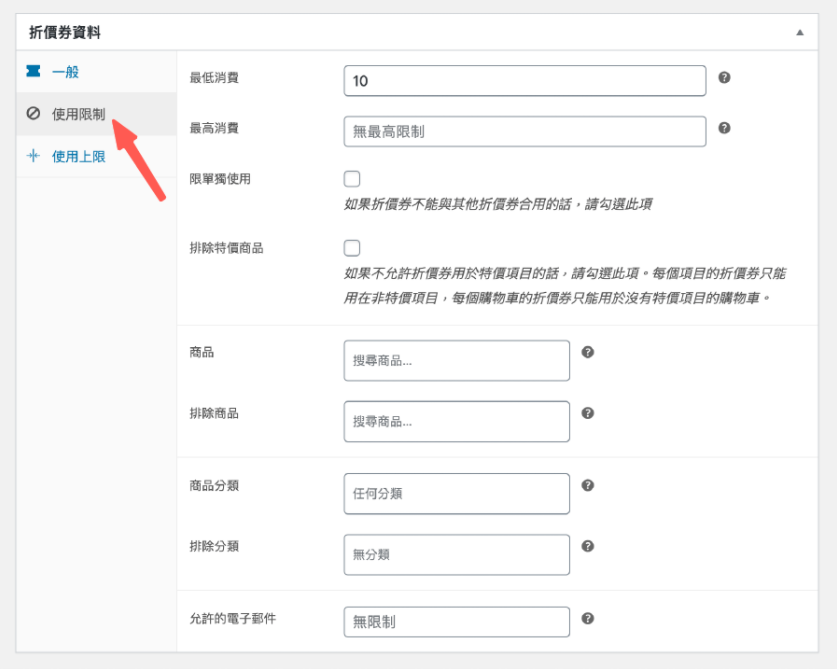
Task: Click help icon next to 允許的電子郵件 field
Action: click(x=588, y=618)
